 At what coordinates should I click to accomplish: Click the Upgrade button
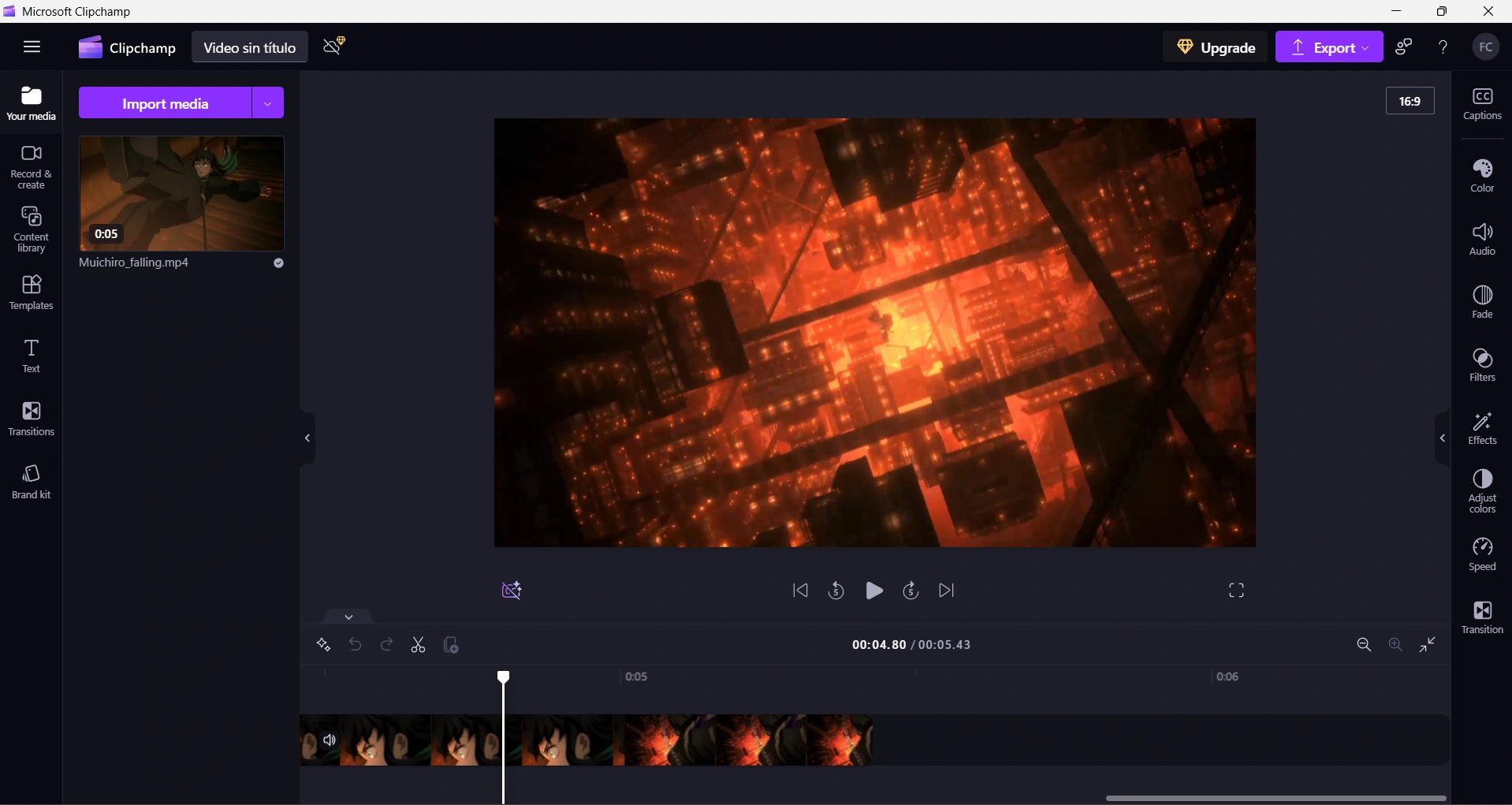[x=1216, y=47]
